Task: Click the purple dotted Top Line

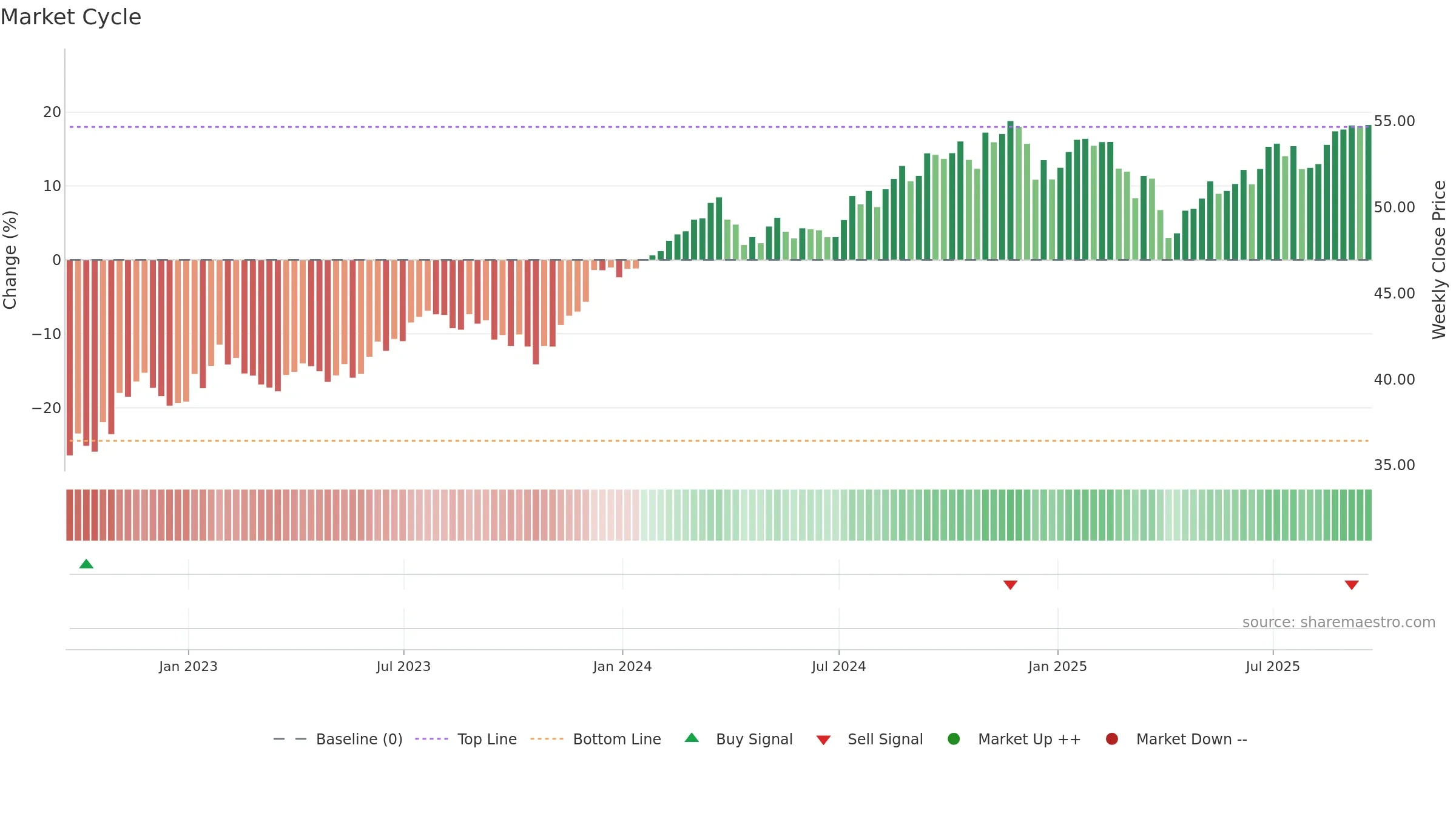Action: 719,127
